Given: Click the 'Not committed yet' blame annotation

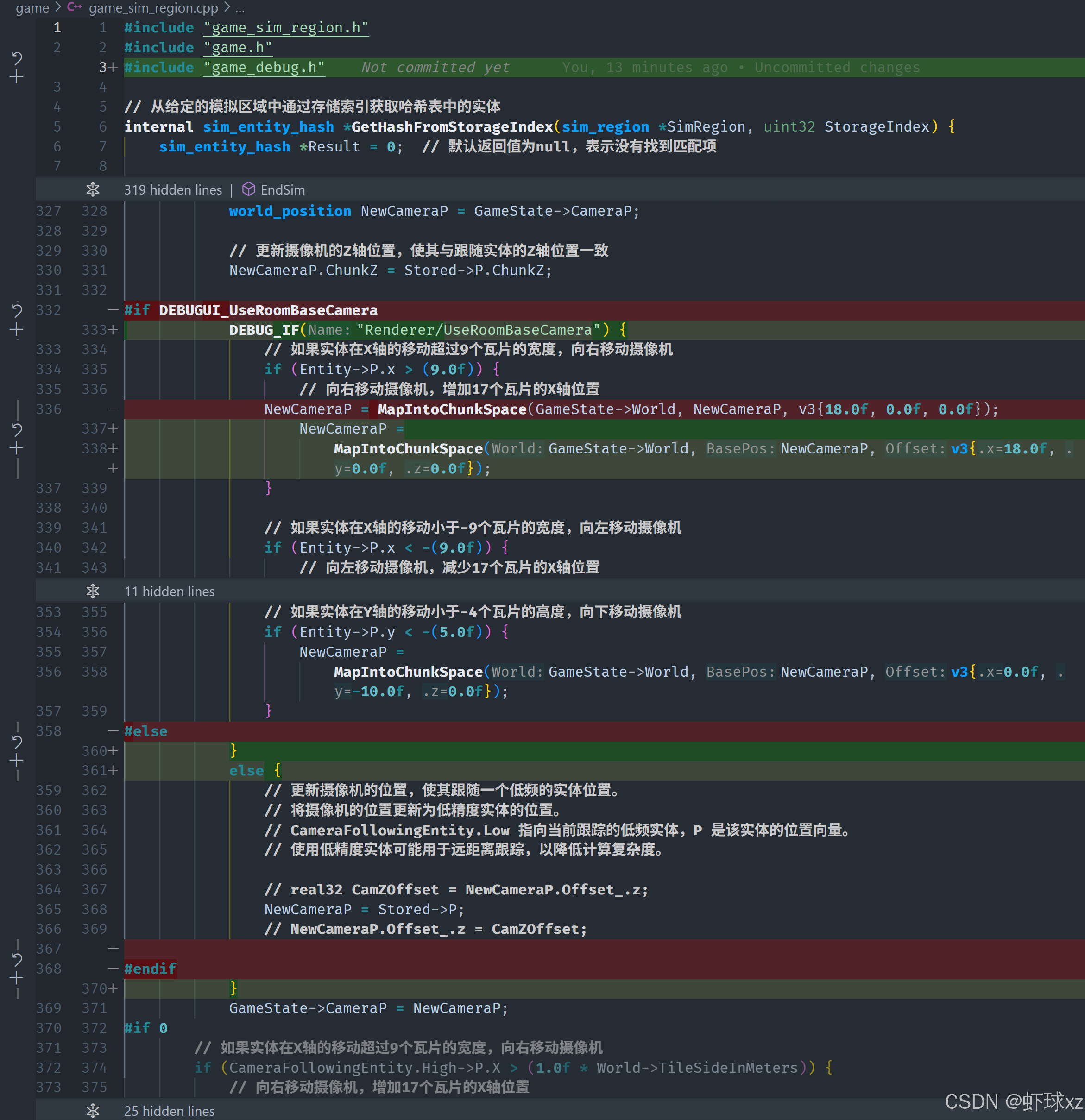Looking at the screenshot, I should coord(435,68).
